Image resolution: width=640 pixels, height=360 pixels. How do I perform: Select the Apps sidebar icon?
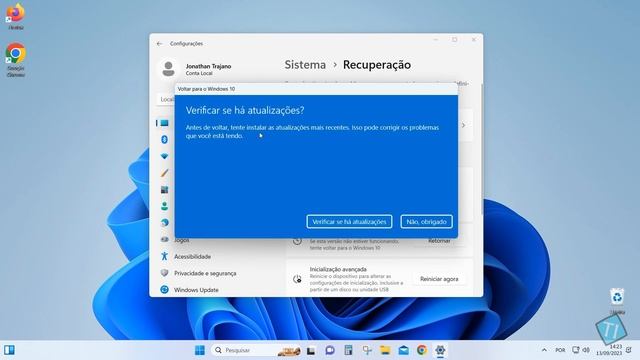coord(164,190)
